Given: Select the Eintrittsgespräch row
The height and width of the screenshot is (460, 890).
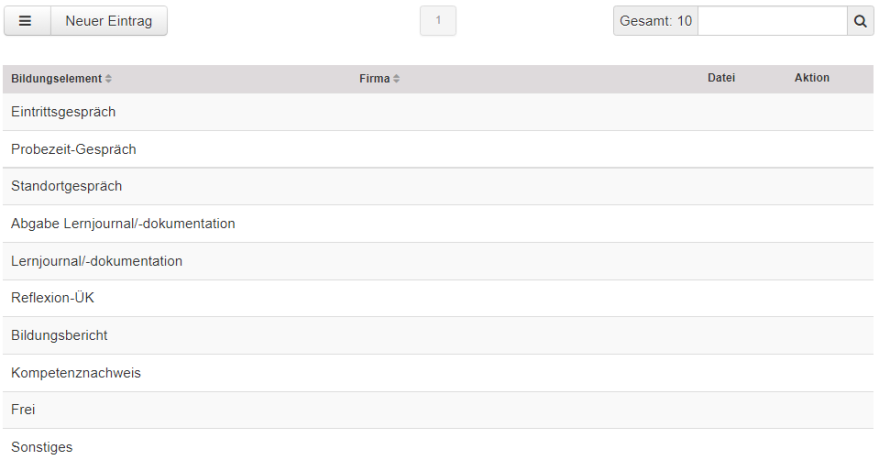Looking at the screenshot, I should [x=64, y=112].
